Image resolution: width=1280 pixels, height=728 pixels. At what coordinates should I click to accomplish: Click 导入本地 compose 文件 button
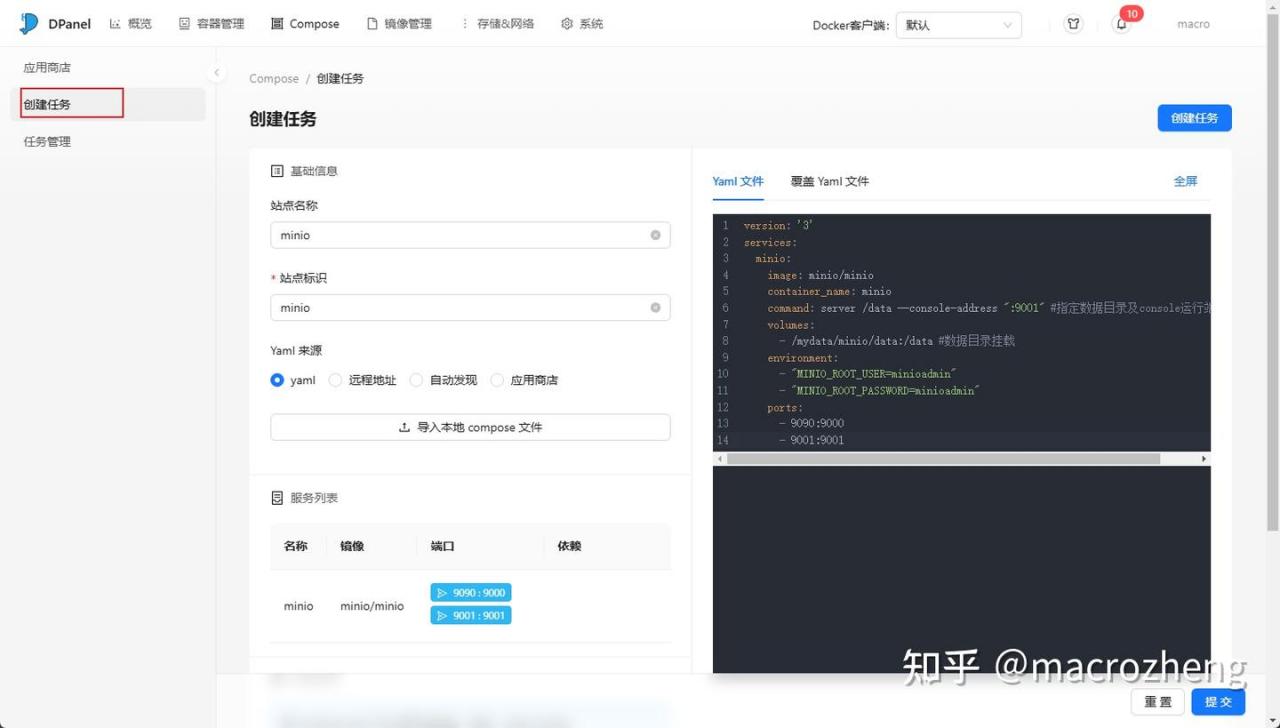[x=470, y=427]
